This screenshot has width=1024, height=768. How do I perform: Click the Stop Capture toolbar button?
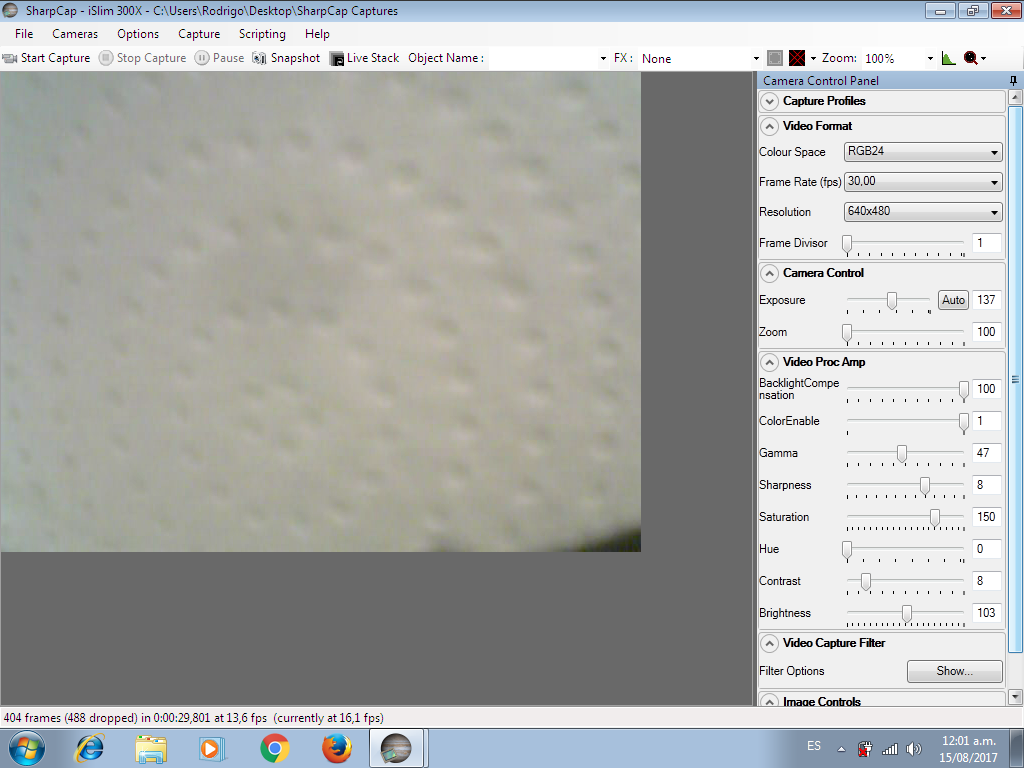click(142, 58)
